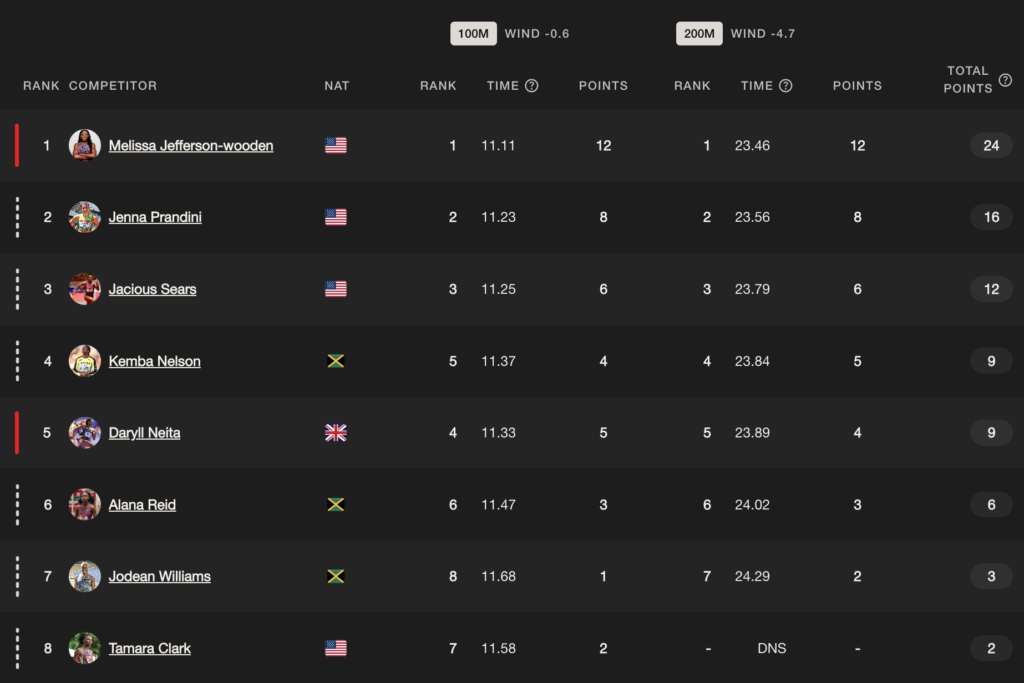Click the USA flag beside Tamara Clark
Image resolution: width=1024 pixels, height=683 pixels.
click(x=336, y=648)
